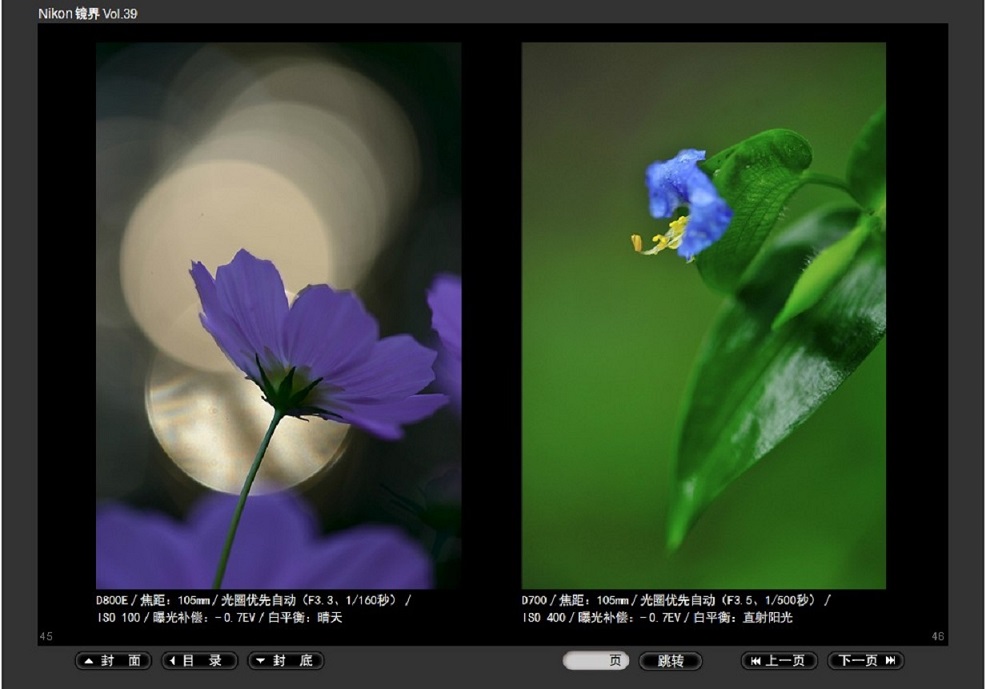
Task: Click the skip-back icon on 上一页 button
Action: pos(755,661)
